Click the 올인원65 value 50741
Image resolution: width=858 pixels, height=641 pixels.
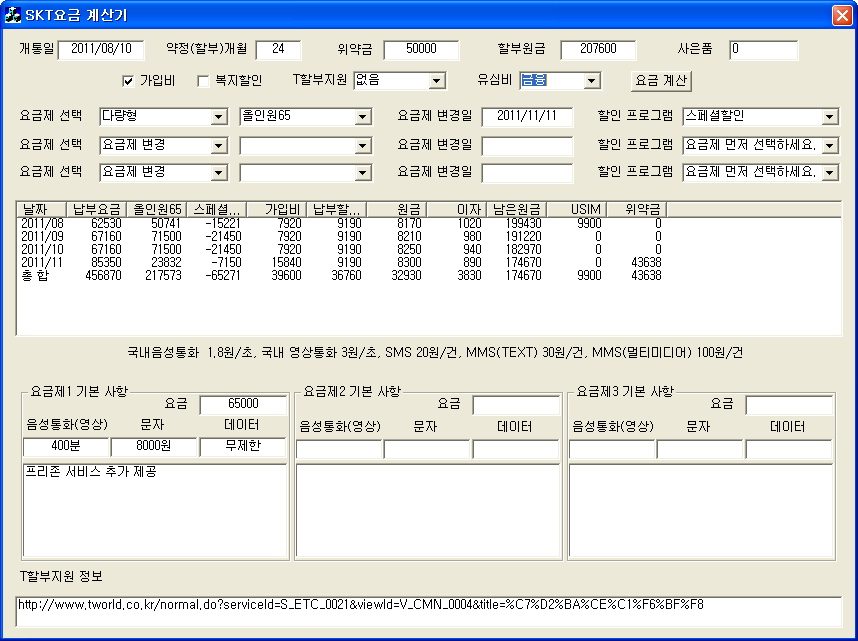click(166, 223)
